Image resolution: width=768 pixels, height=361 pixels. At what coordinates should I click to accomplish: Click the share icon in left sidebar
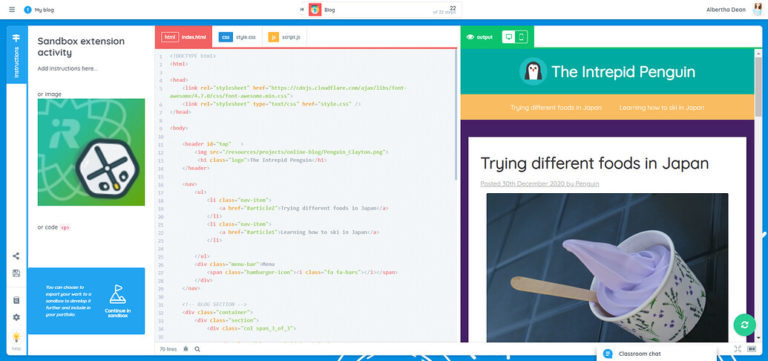pyautogui.click(x=16, y=256)
